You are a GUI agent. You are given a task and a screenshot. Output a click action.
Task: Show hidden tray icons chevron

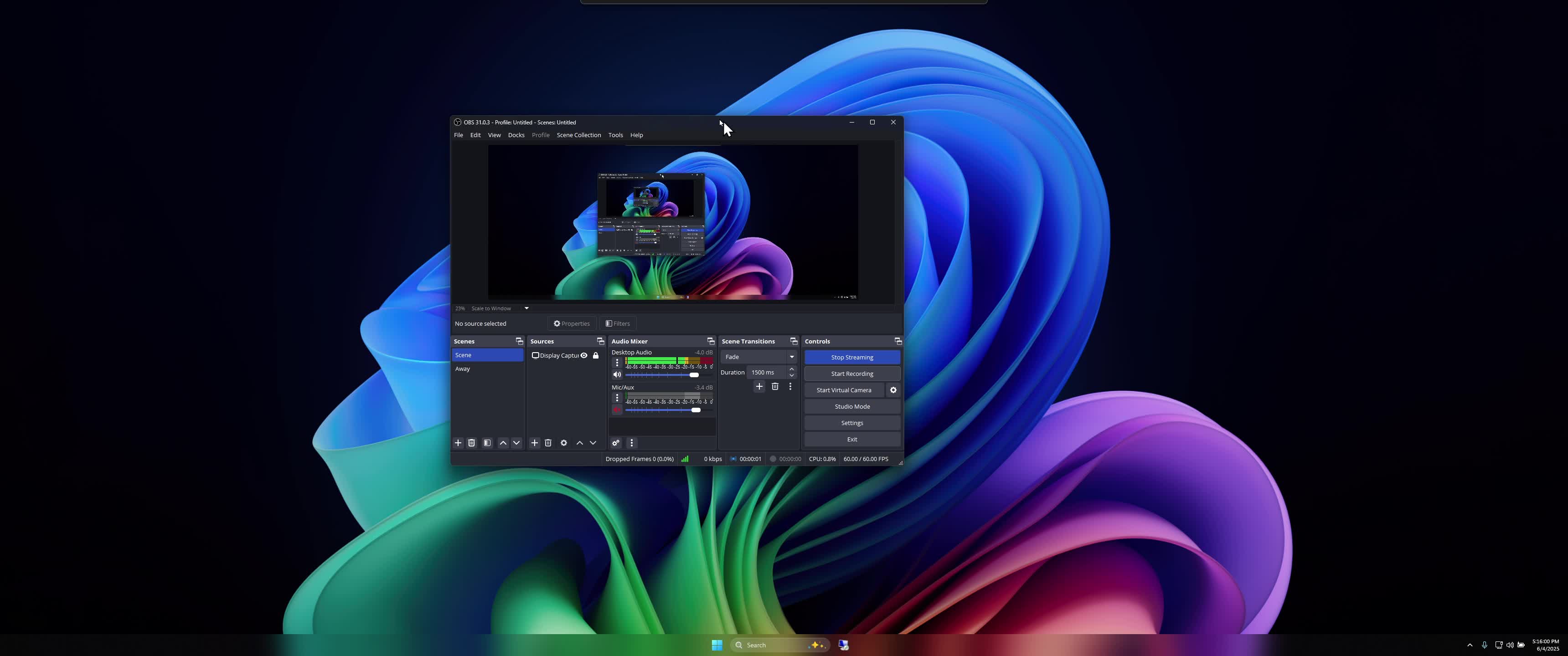point(1470,645)
